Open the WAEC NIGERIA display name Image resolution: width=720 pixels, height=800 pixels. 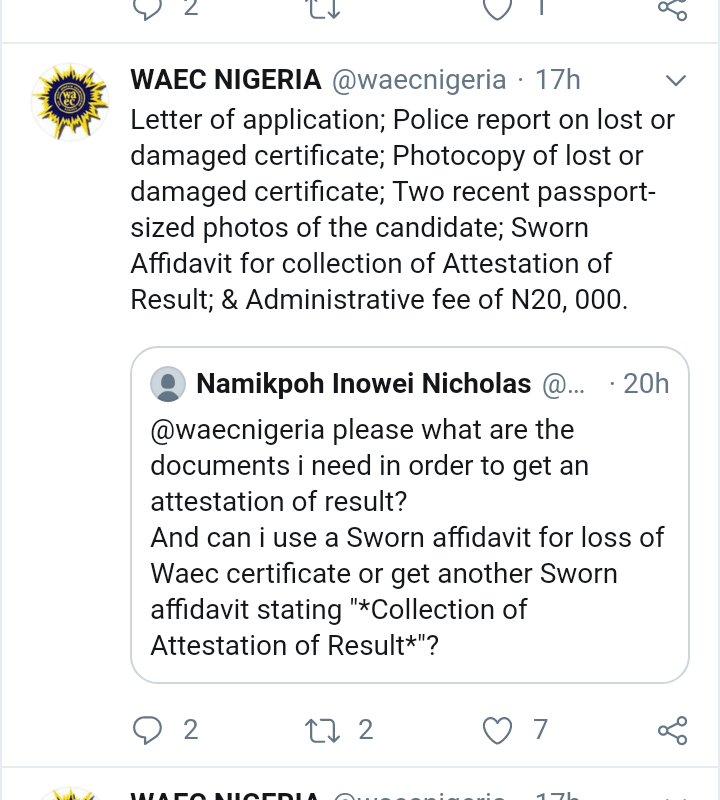(x=226, y=80)
